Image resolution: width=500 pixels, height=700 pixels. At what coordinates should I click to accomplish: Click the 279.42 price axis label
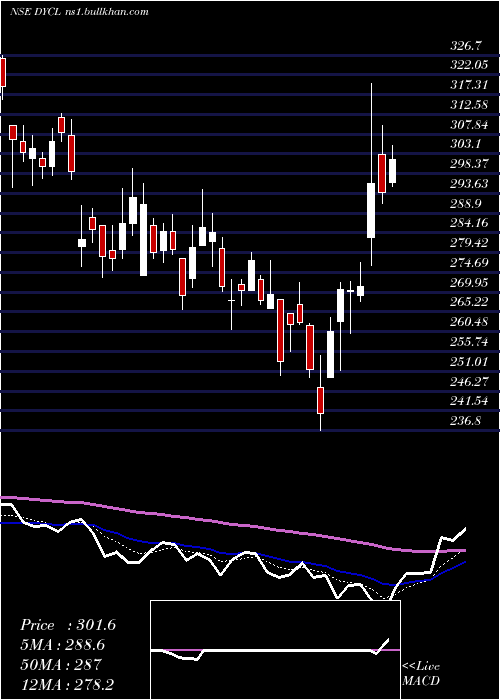pos(469,243)
